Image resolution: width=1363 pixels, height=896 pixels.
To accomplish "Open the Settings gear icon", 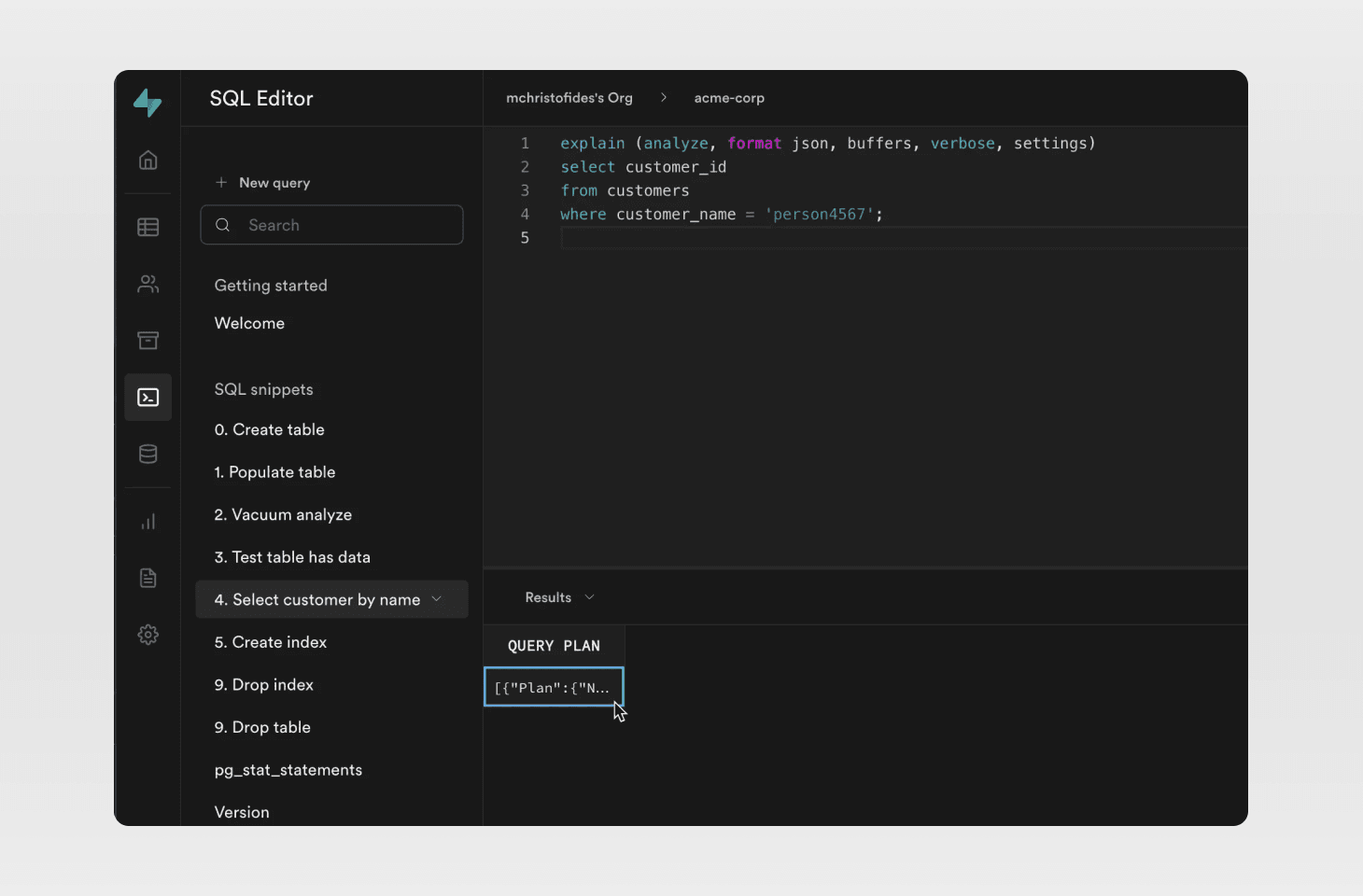I will [148, 636].
